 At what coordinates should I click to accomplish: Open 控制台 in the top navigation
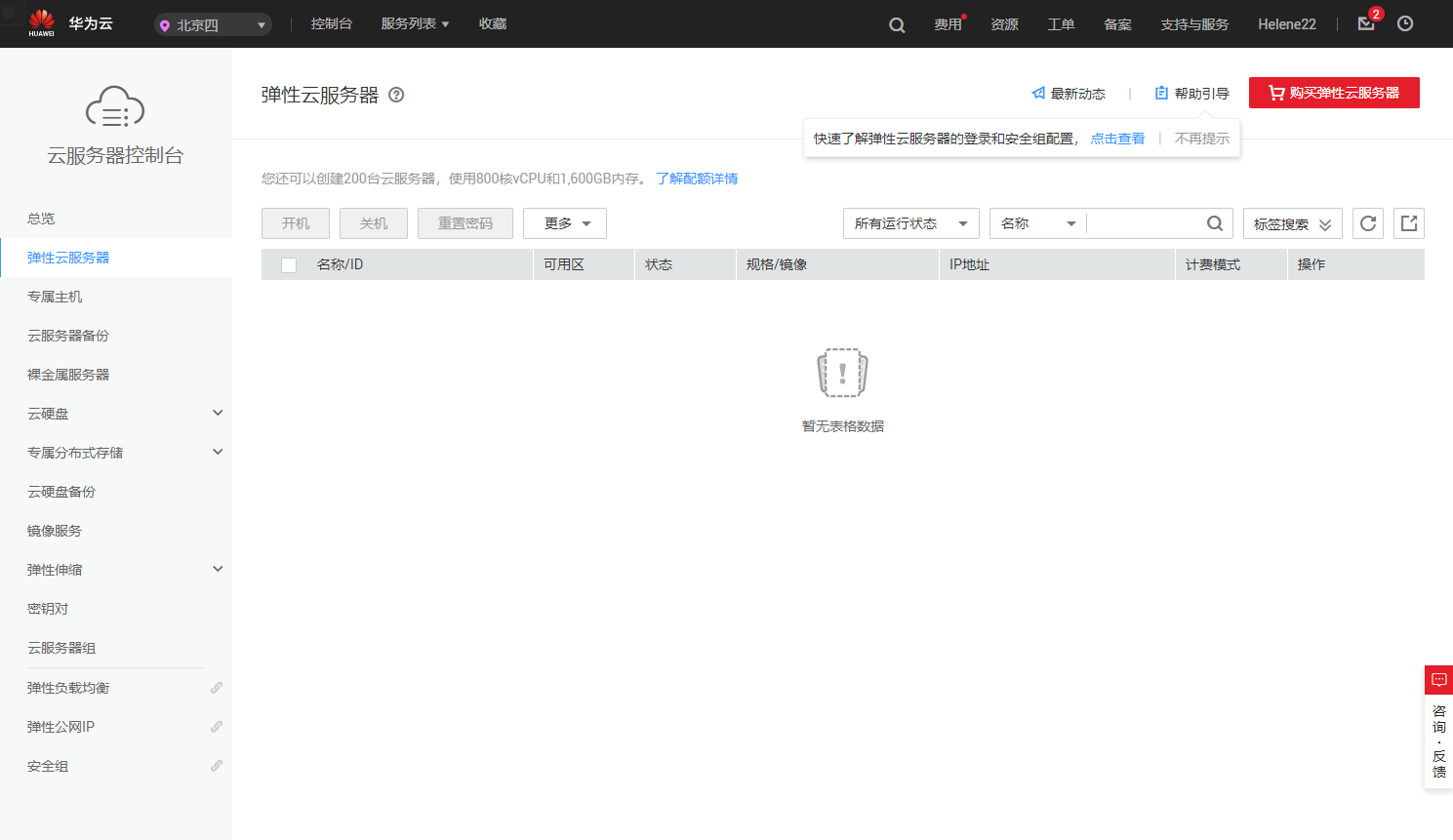click(x=332, y=23)
